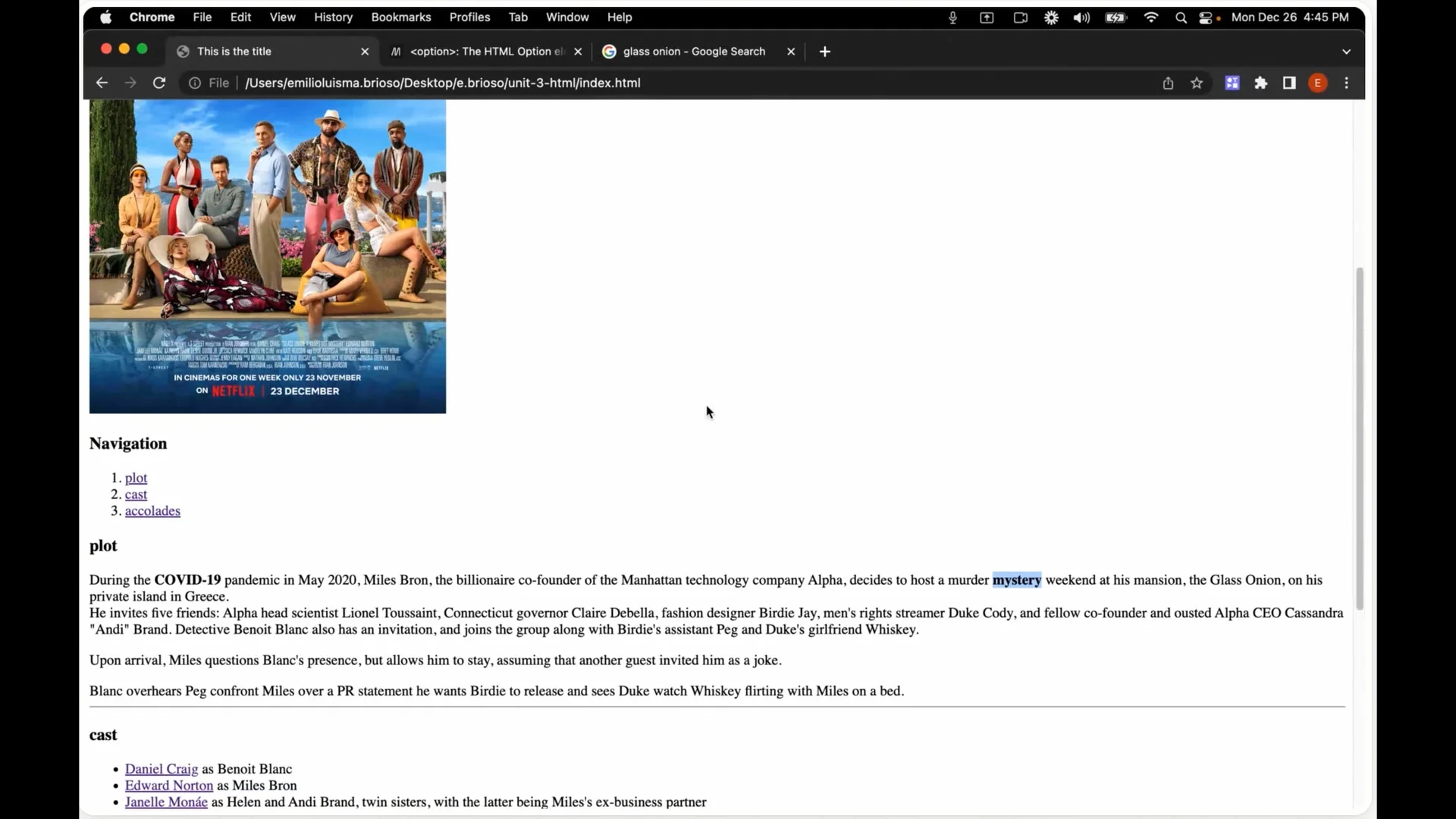Click the volume icon in menu bar

[1081, 17]
